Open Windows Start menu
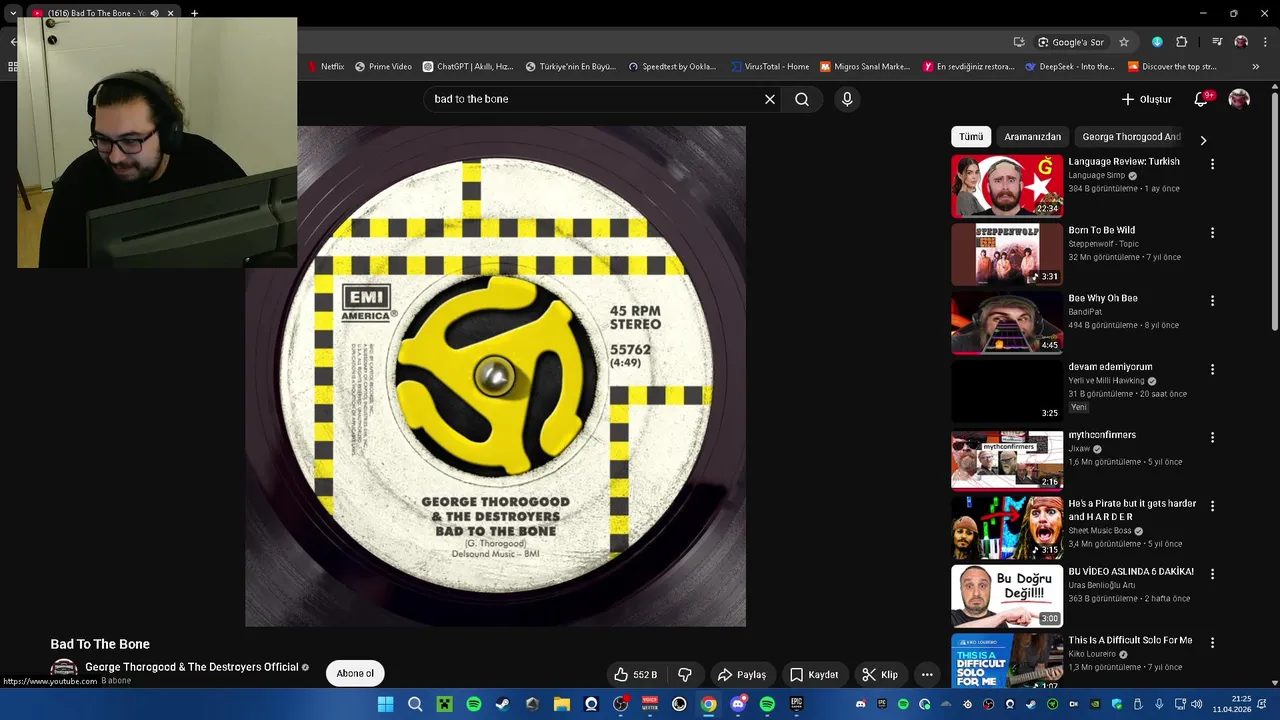The height and width of the screenshot is (720, 1280). point(385,704)
